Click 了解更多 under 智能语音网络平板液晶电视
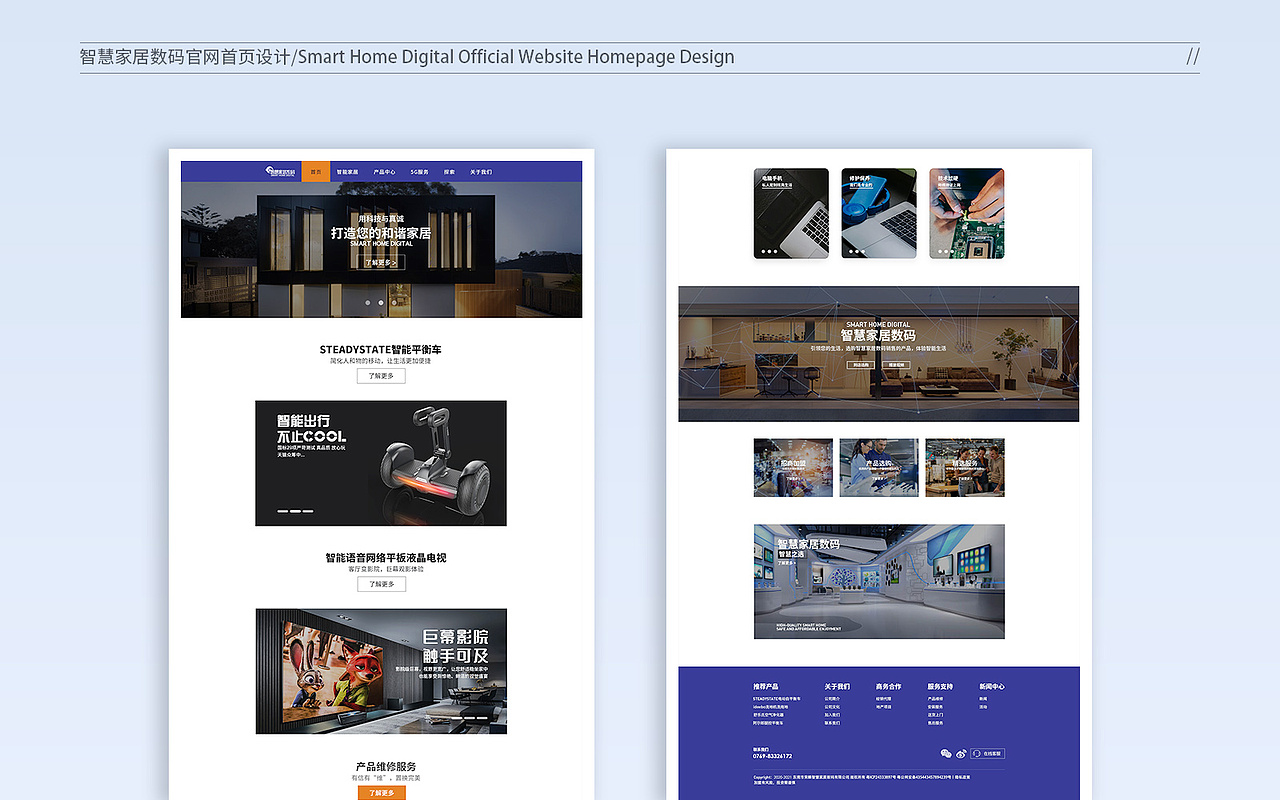This screenshot has height=800, width=1280. (381, 584)
